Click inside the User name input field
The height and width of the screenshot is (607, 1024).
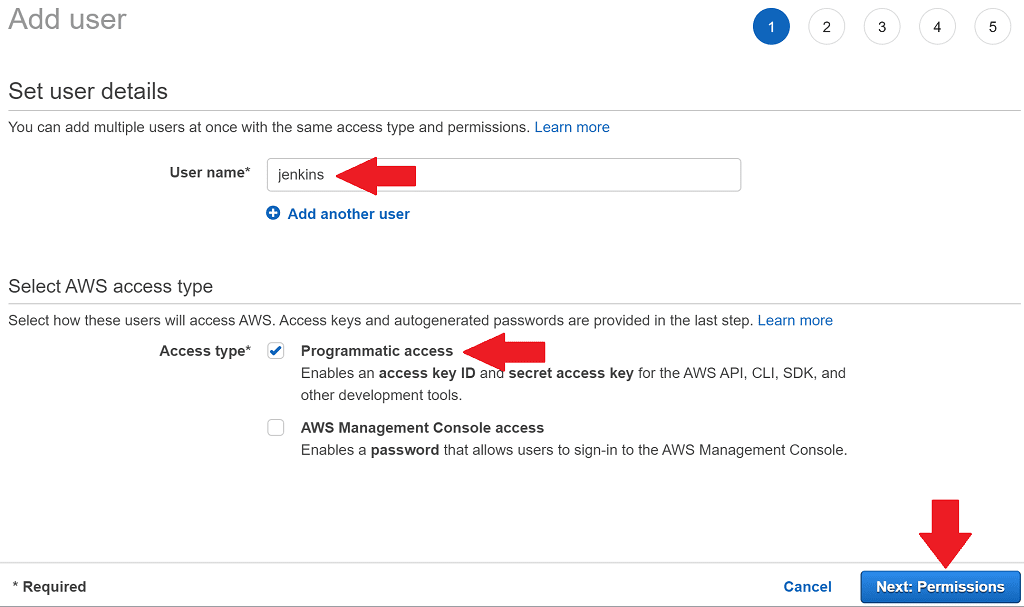(x=500, y=175)
